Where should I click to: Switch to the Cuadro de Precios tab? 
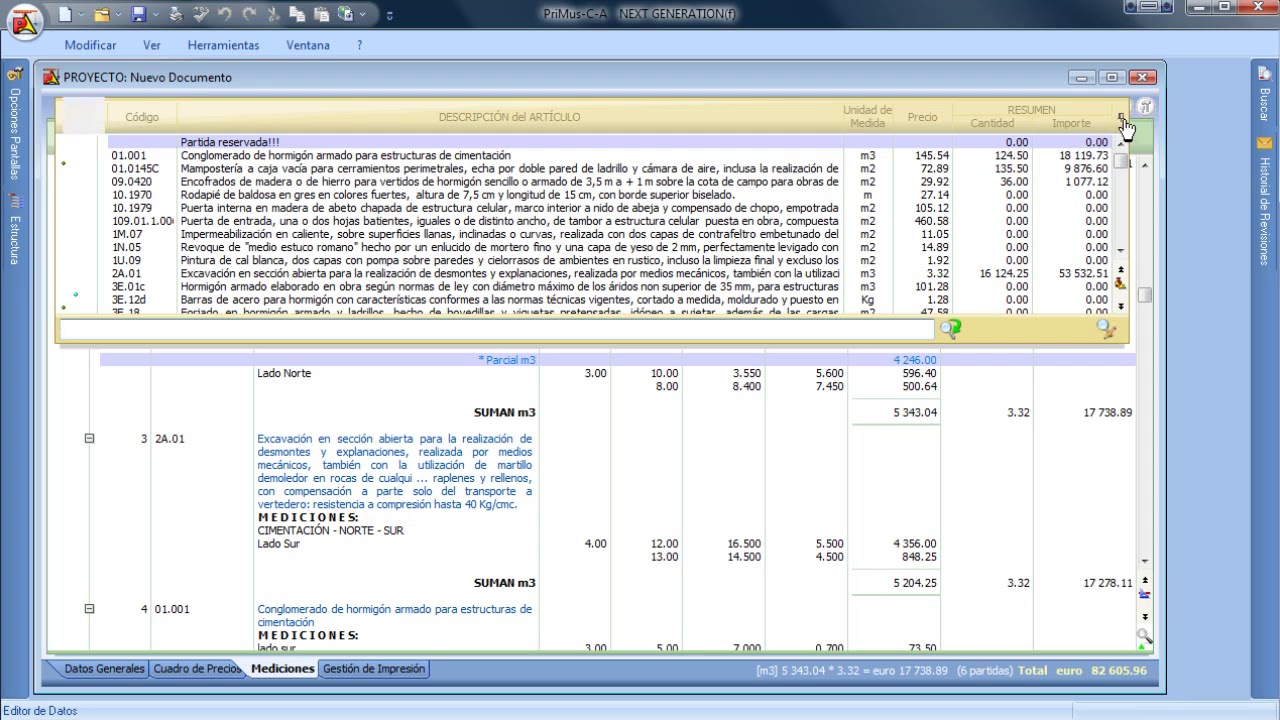point(196,669)
